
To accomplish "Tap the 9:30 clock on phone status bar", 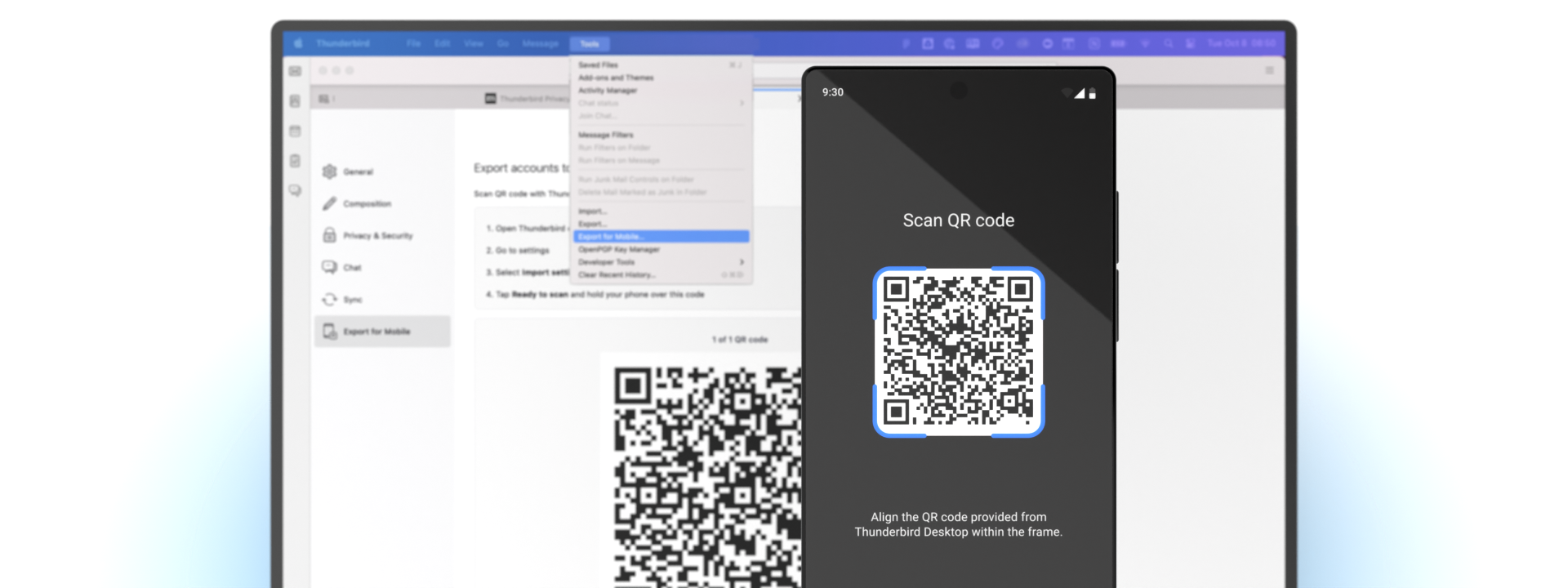I will tap(832, 92).
